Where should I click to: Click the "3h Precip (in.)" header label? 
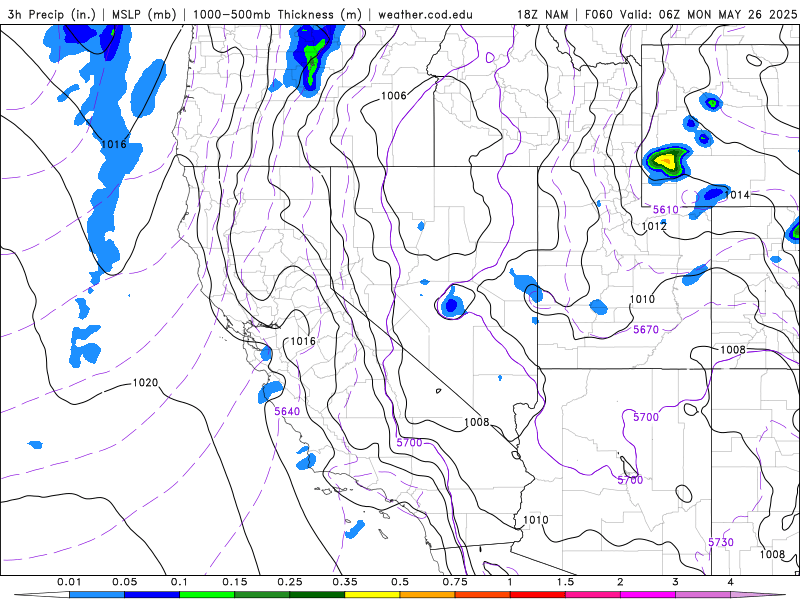click(52, 14)
